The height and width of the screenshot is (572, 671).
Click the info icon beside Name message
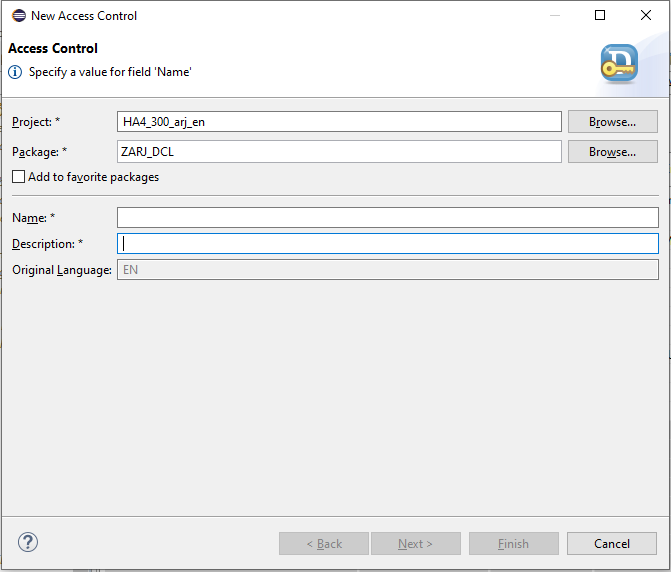[15, 72]
